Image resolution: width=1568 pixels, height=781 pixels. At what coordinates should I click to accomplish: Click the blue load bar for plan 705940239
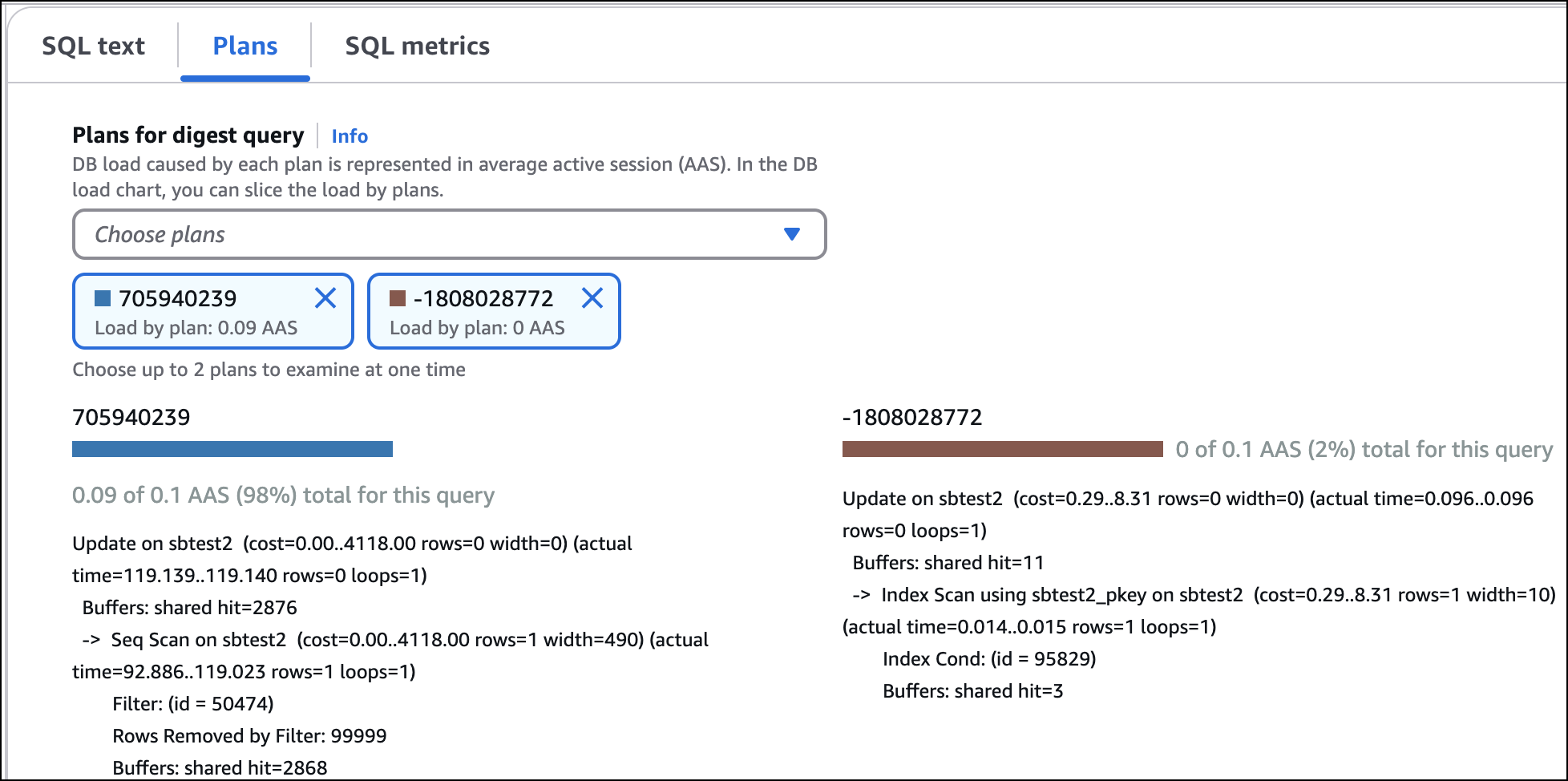tap(232, 449)
